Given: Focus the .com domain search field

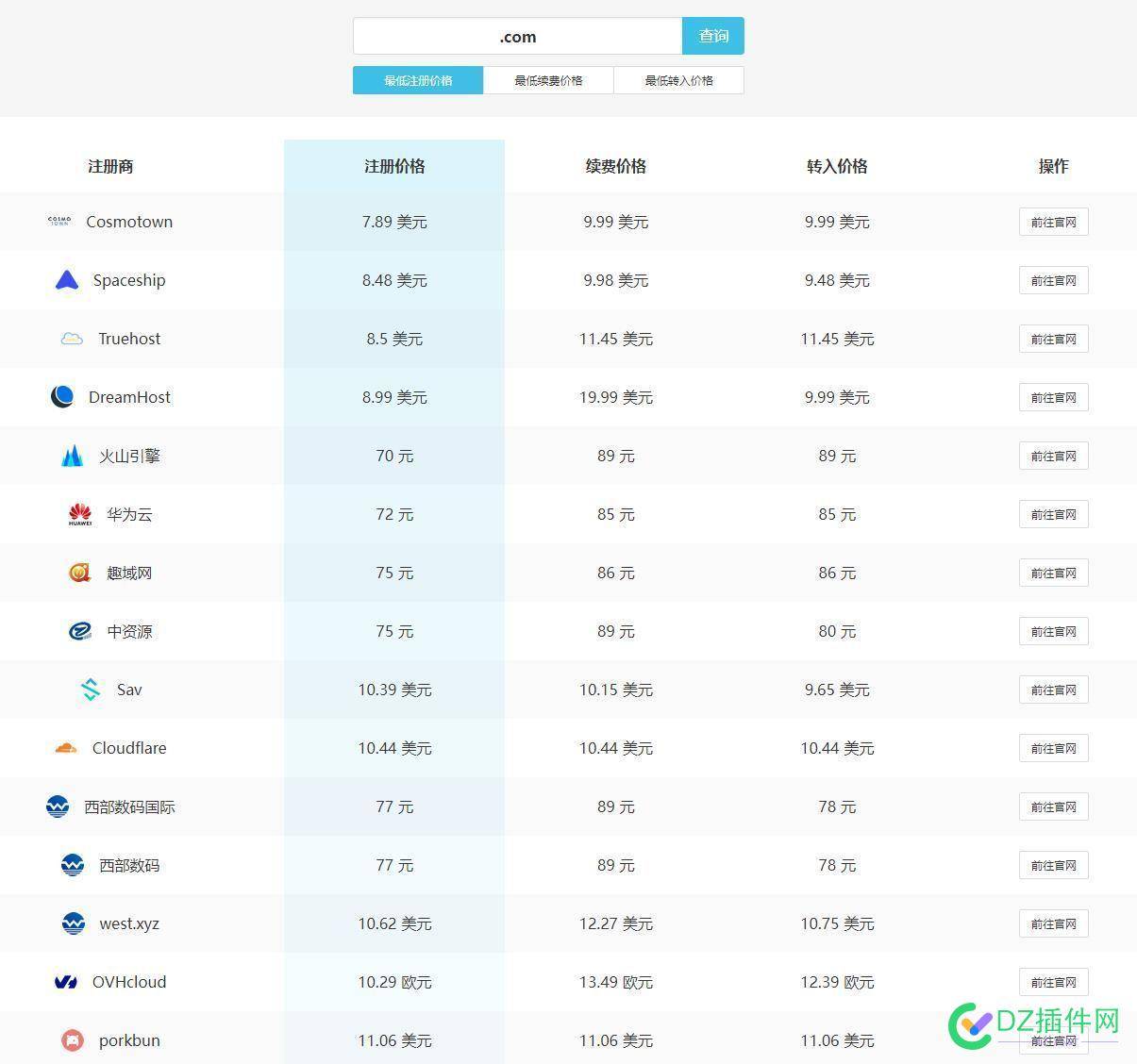Looking at the screenshot, I should [517, 36].
